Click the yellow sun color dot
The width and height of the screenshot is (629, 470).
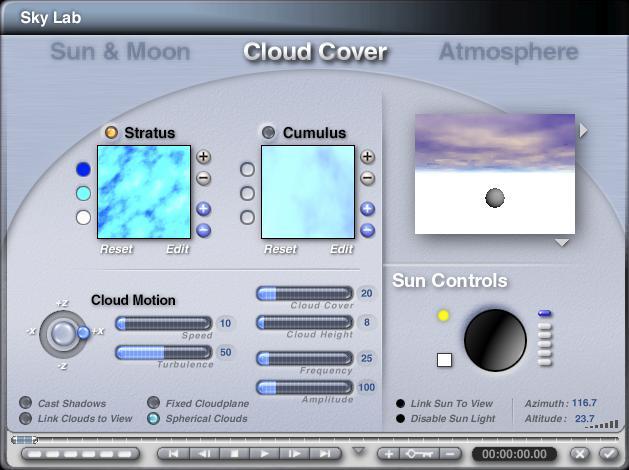pos(443,316)
